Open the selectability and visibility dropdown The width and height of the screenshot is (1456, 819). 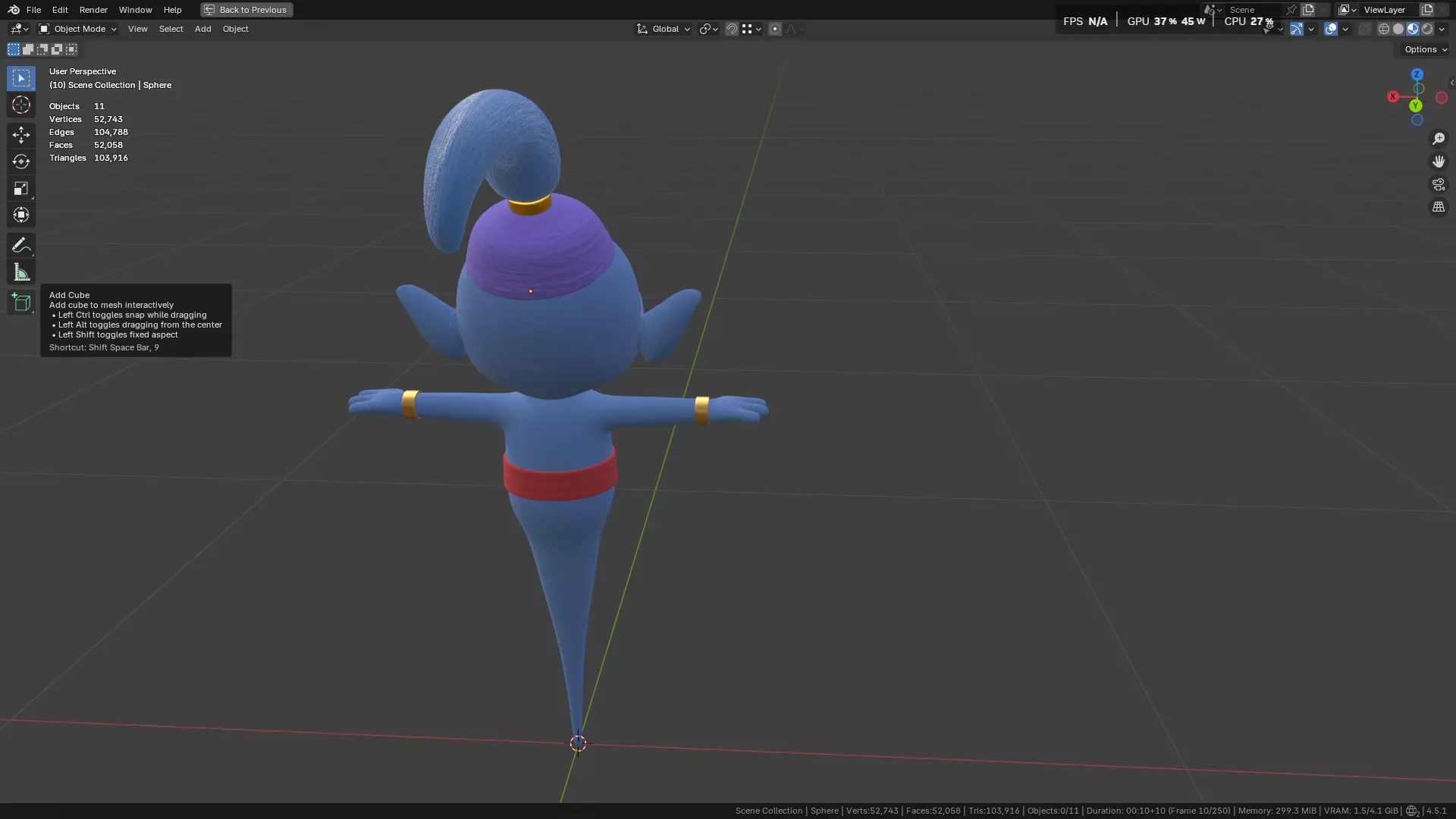pos(1273,29)
